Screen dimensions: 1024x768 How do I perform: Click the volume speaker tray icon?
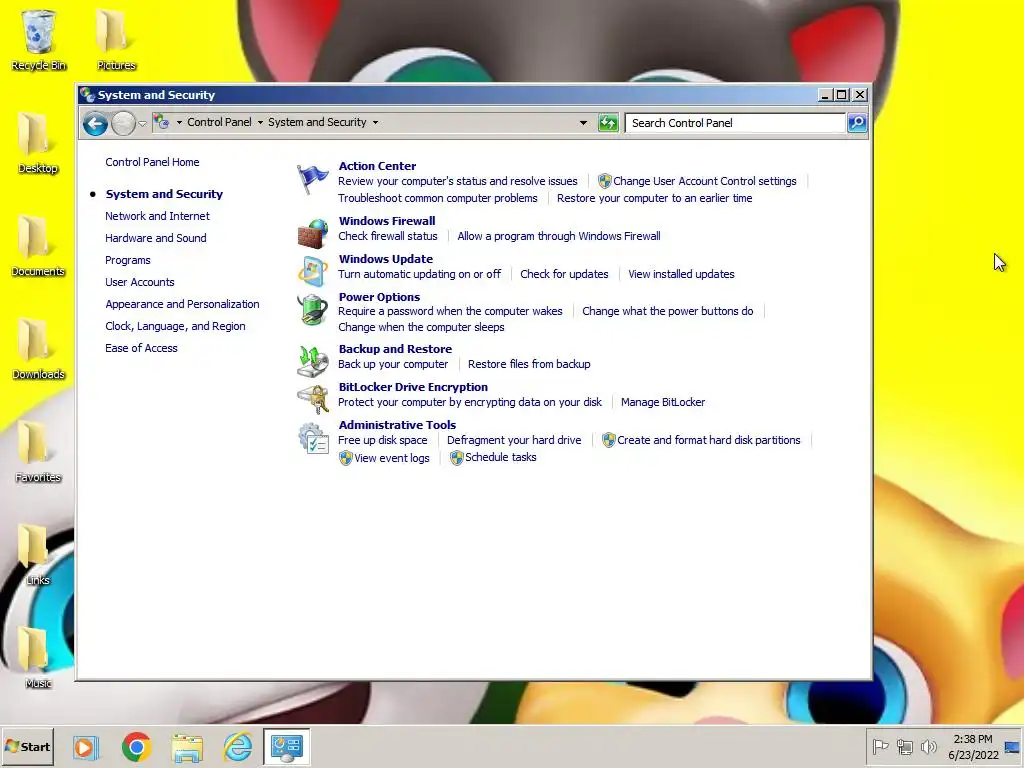click(928, 746)
